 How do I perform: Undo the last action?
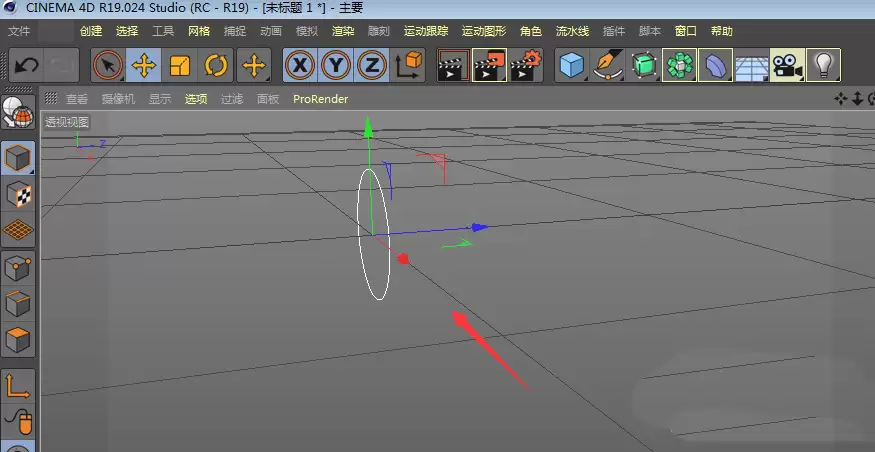26,66
